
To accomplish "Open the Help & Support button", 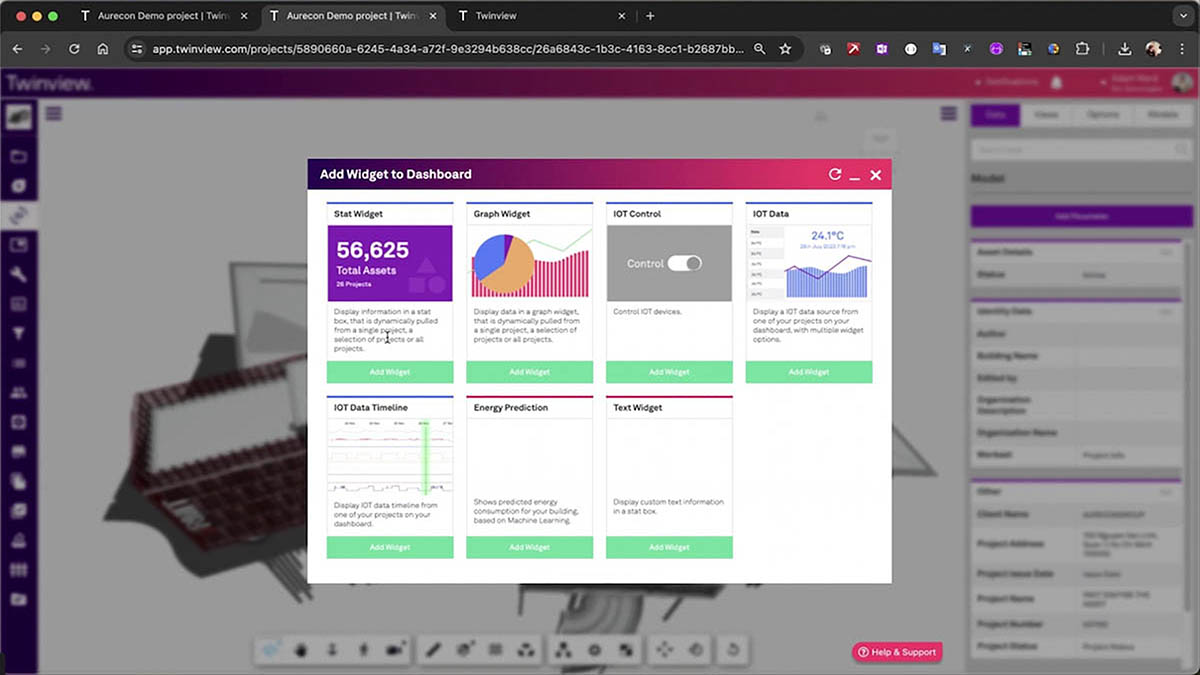I will pos(897,652).
